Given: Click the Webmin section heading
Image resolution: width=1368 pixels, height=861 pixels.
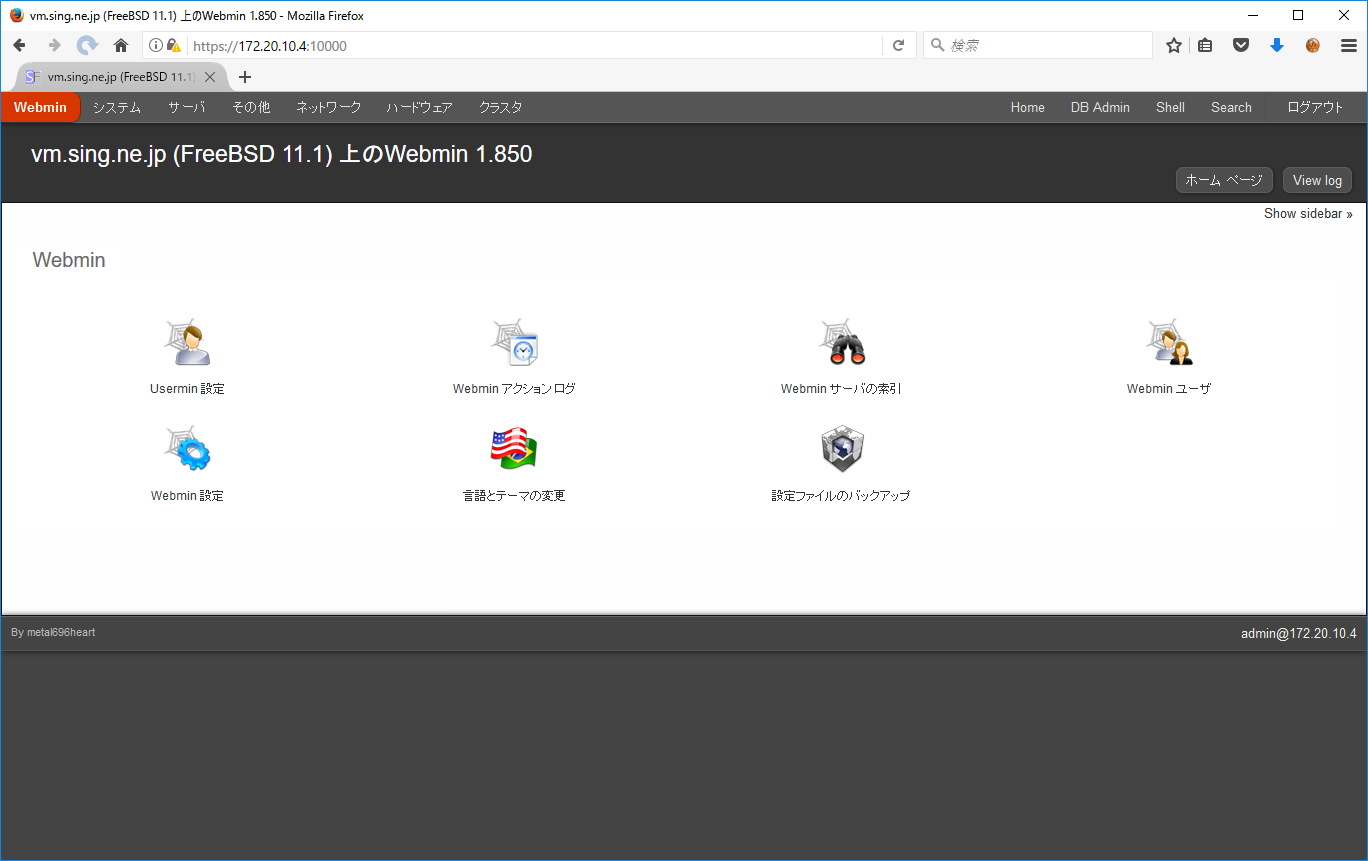Looking at the screenshot, I should point(69,260).
